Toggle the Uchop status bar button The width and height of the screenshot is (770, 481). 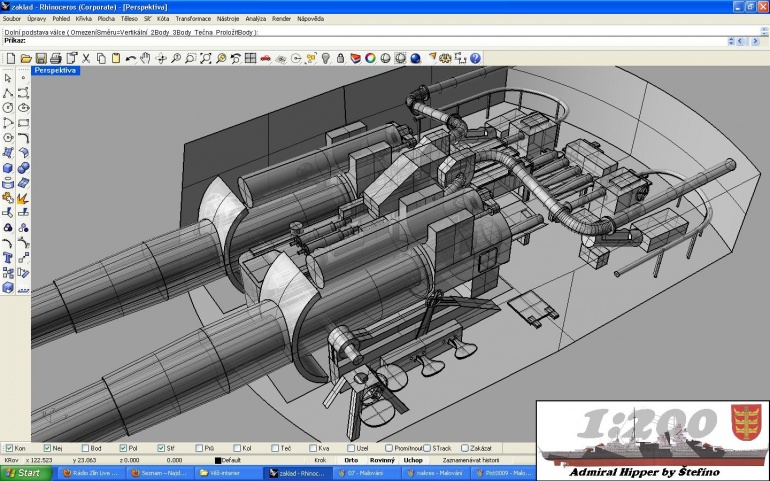pyautogui.click(x=413, y=460)
